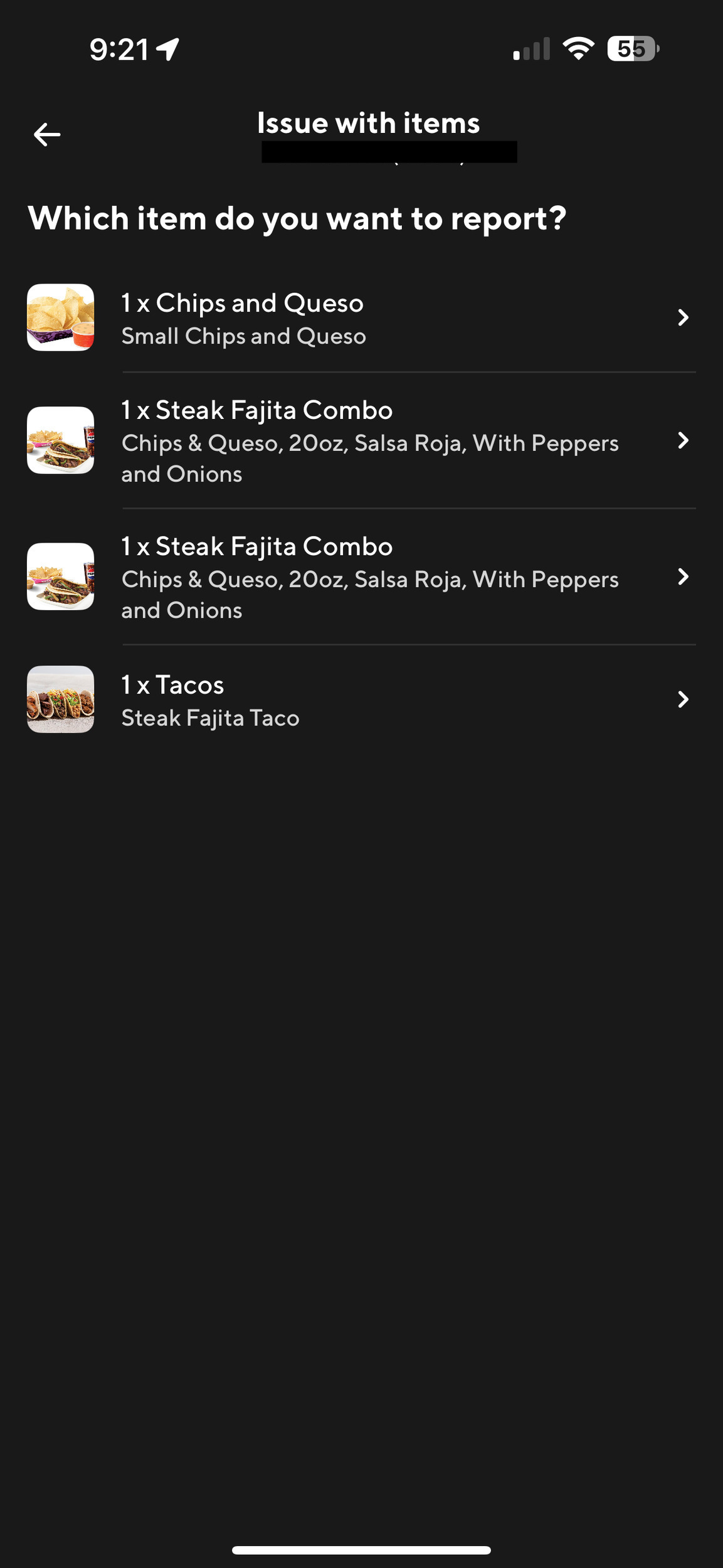
Task: Open the second Steak Fajita Combo chevron
Action: [683, 576]
